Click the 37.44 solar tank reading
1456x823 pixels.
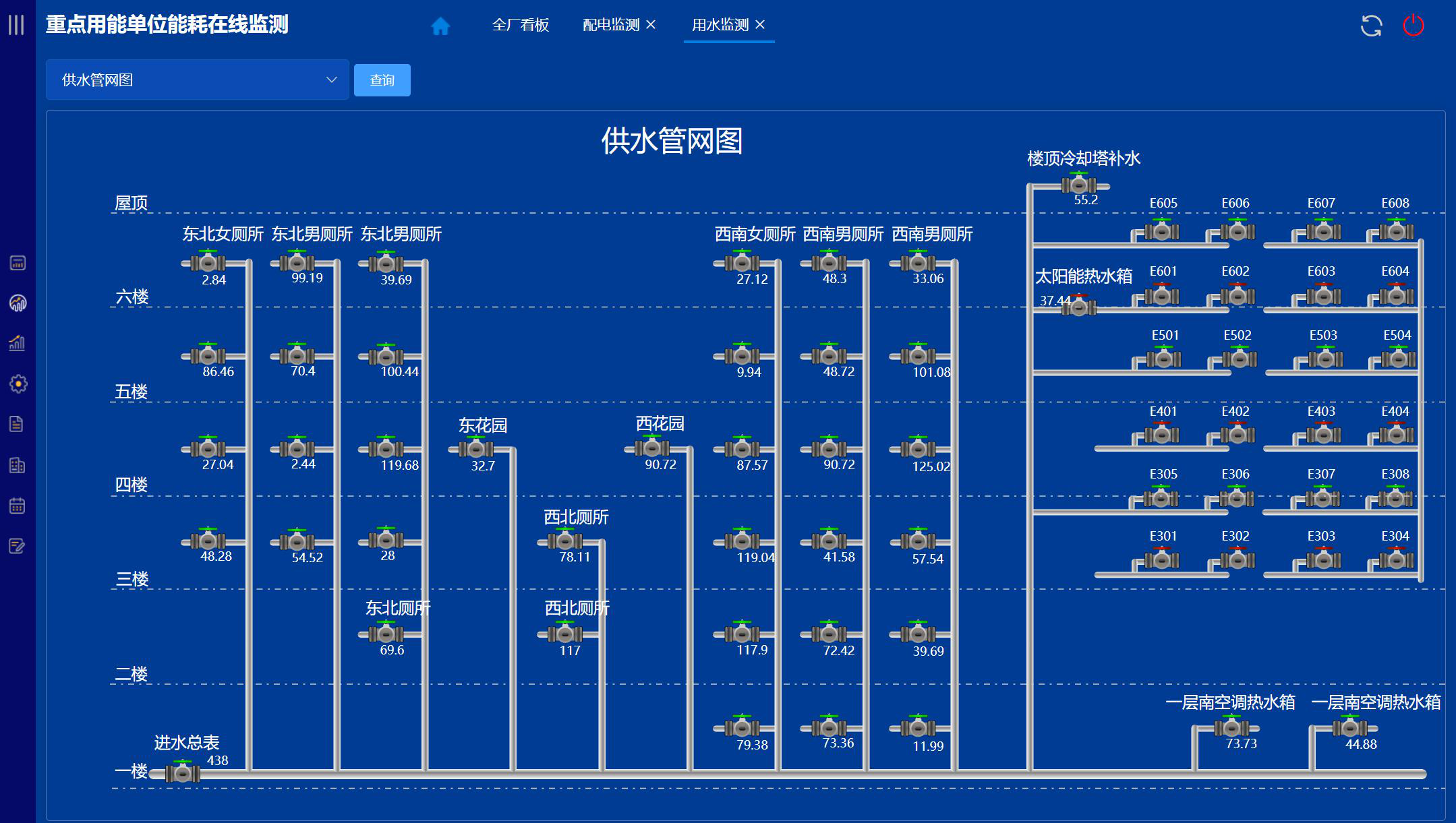[x=1055, y=301]
